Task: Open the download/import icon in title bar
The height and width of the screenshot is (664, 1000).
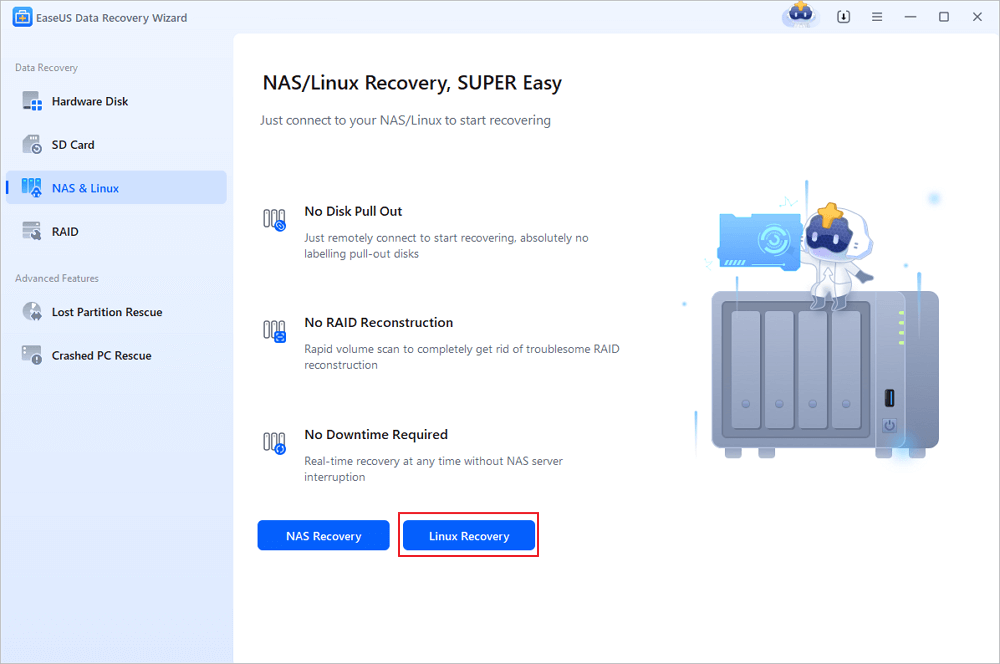Action: pyautogui.click(x=843, y=17)
